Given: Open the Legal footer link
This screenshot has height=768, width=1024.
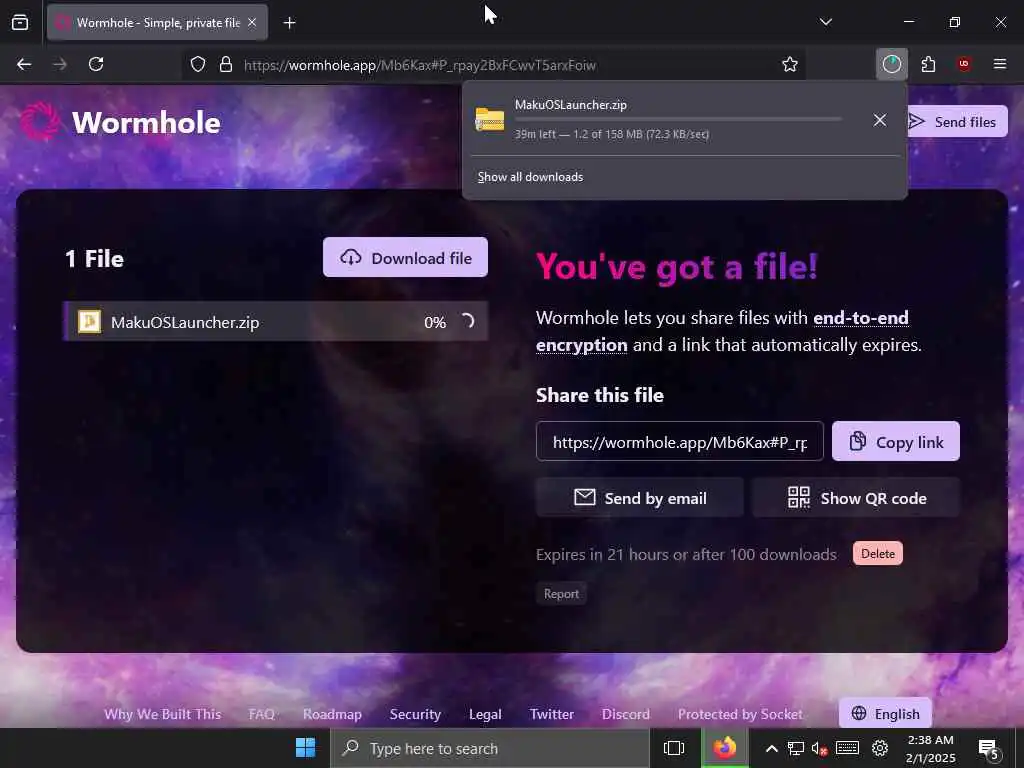Looking at the screenshot, I should (x=485, y=714).
